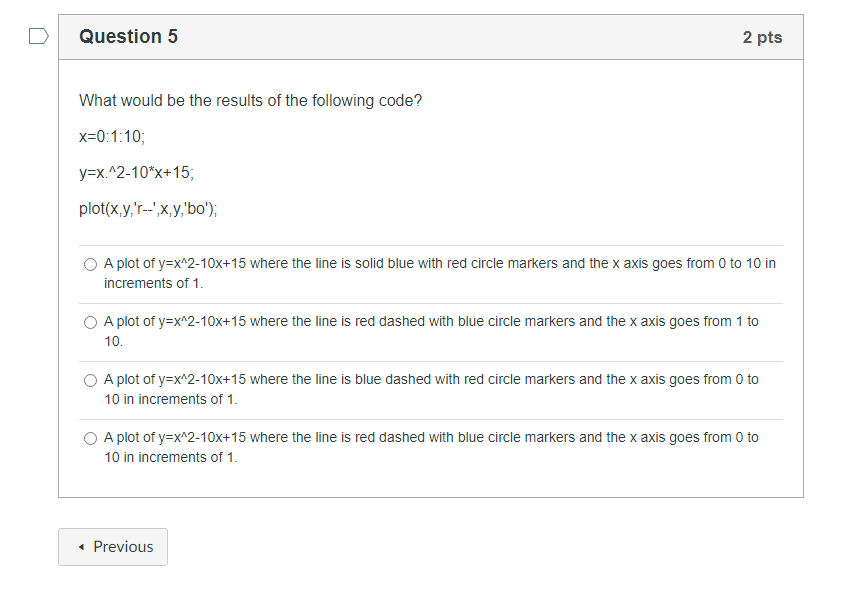Choose the second answer option radio button
Viewport: 867px width, 593px height.
click(90, 322)
